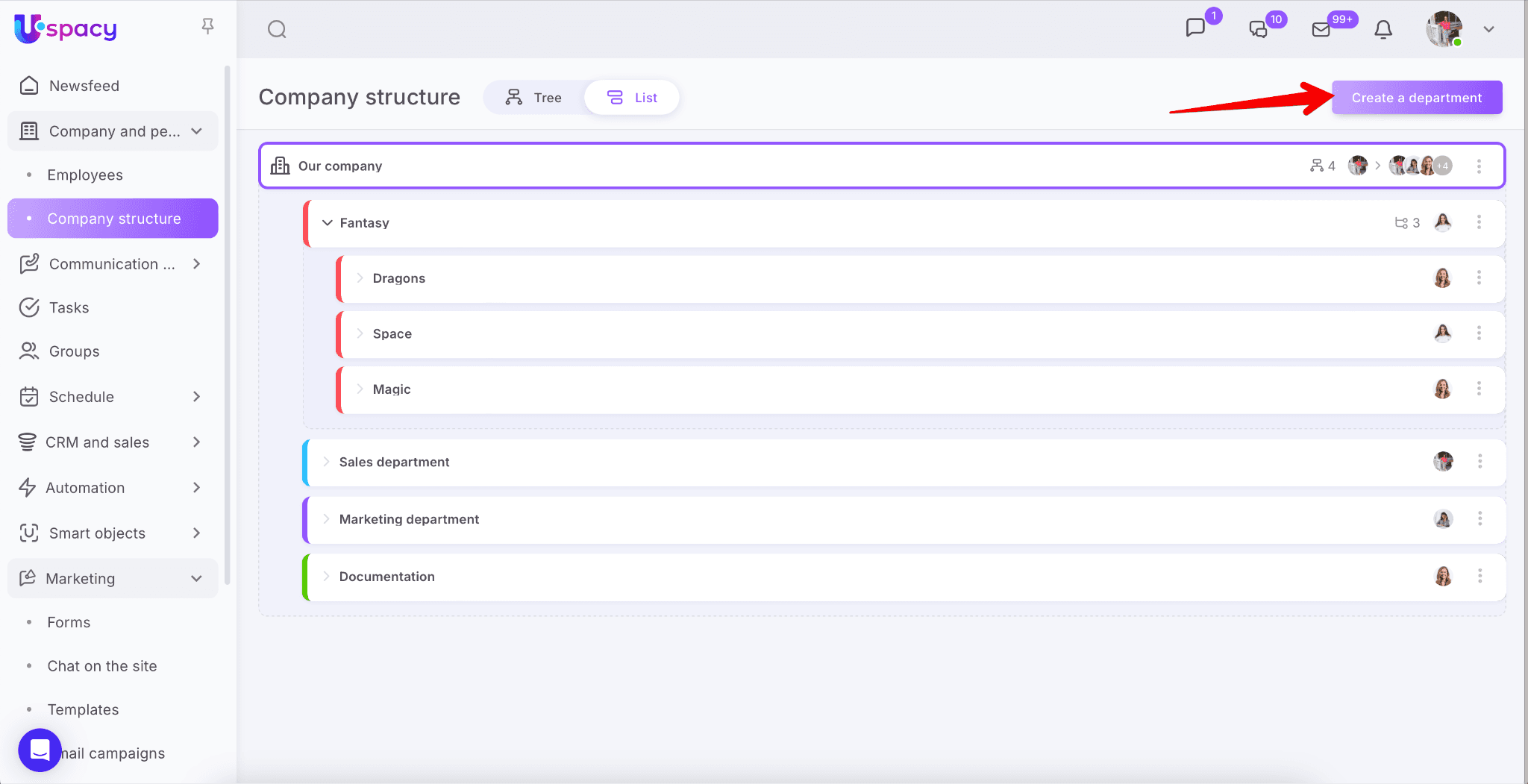Open Chat on the site link
Viewport: 1528px width, 784px height.
pyautogui.click(x=102, y=666)
